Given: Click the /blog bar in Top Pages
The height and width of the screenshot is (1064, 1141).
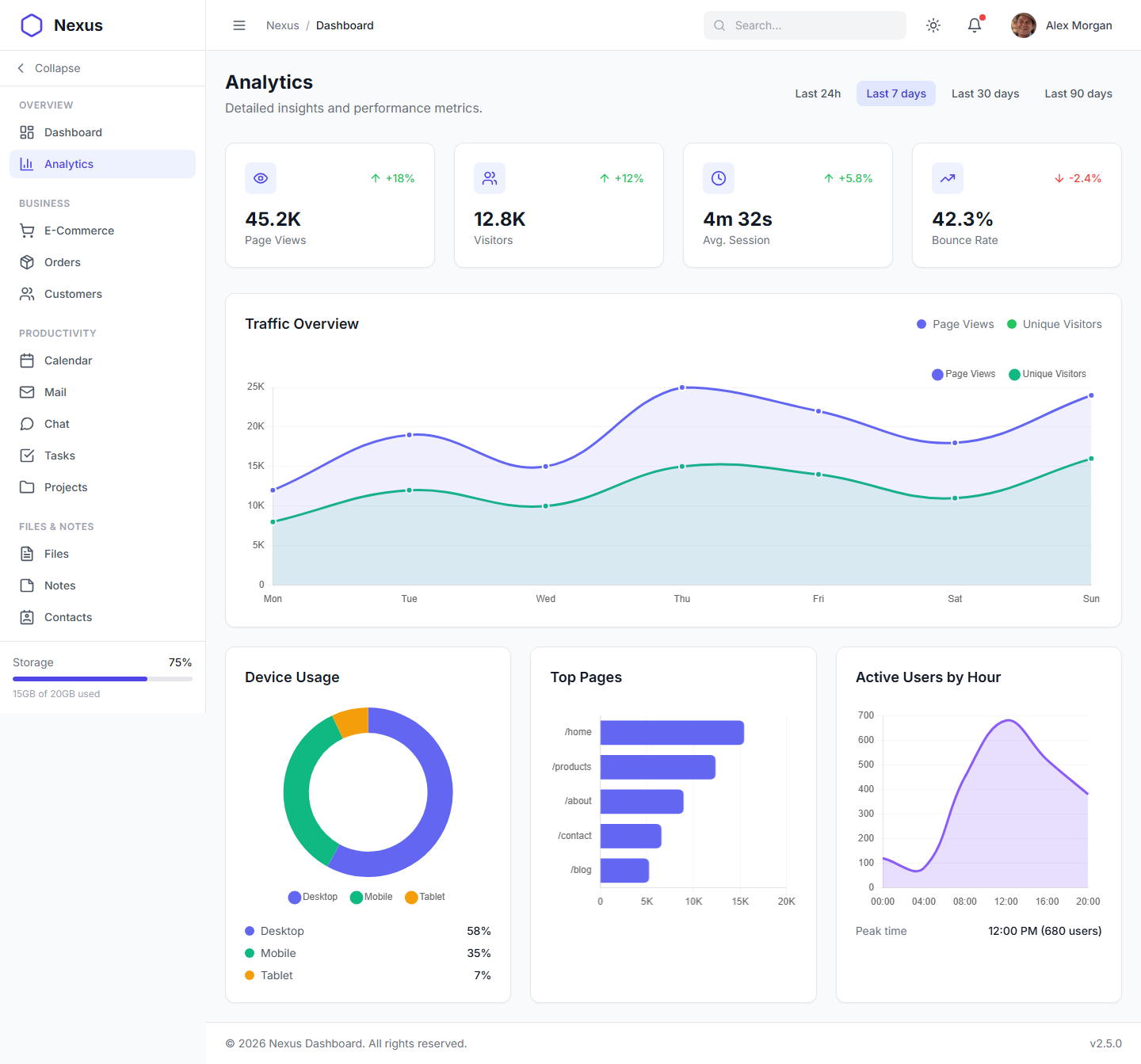Looking at the screenshot, I should click(624, 870).
